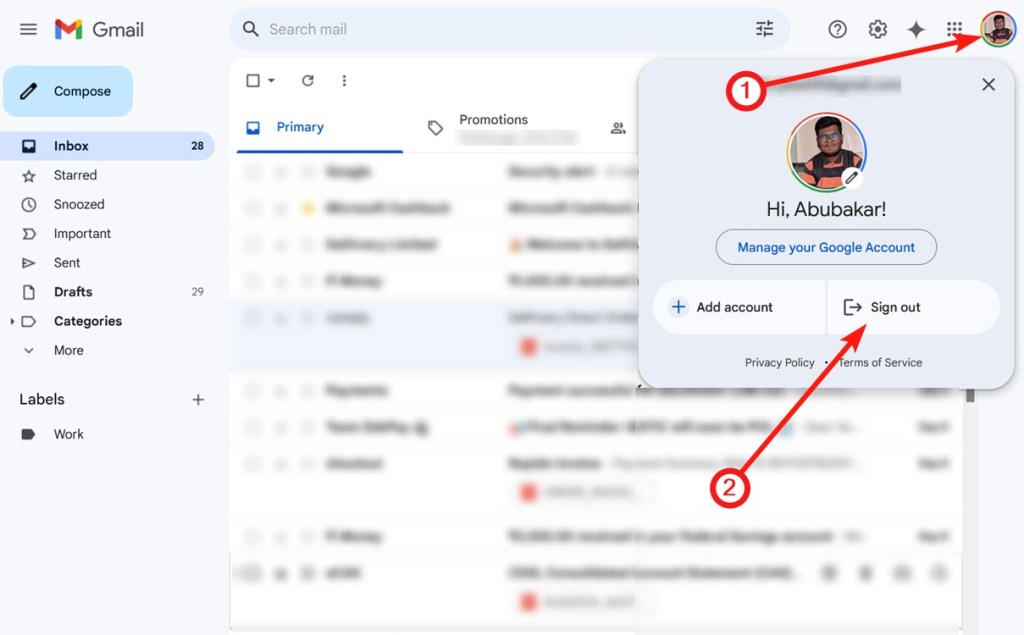The width and height of the screenshot is (1024, 635).
Task: Compose a new email
Action: (x=68, y=91)
